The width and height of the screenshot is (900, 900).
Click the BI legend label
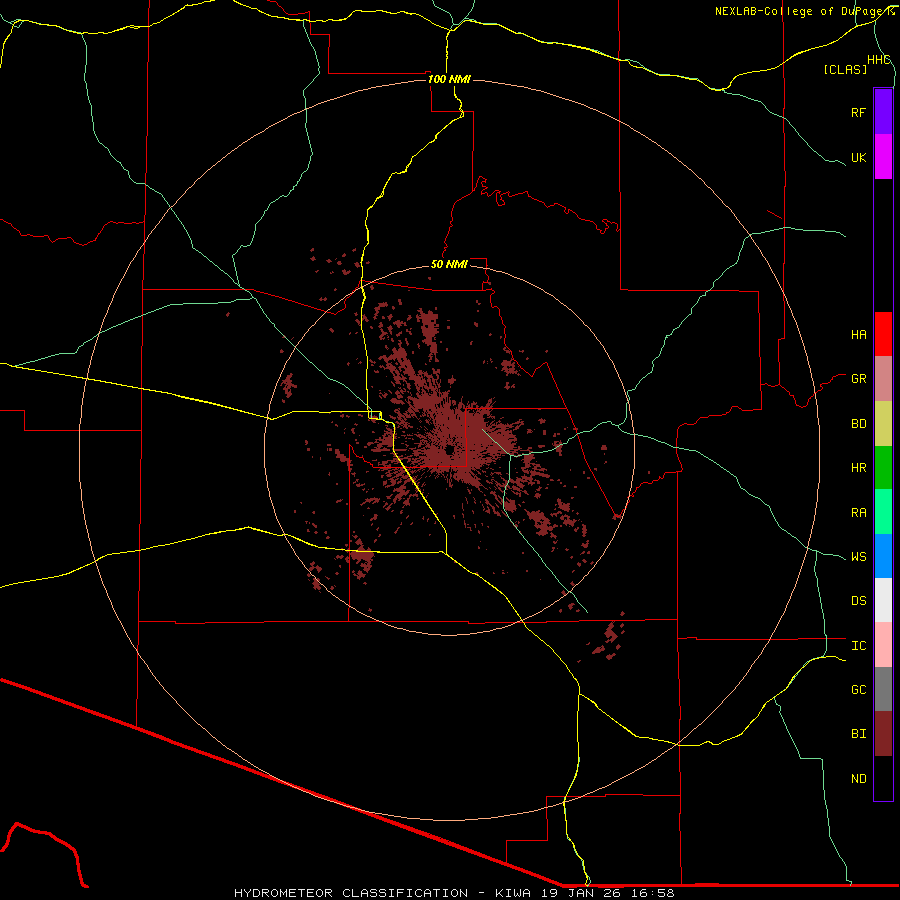pos(858,734)
